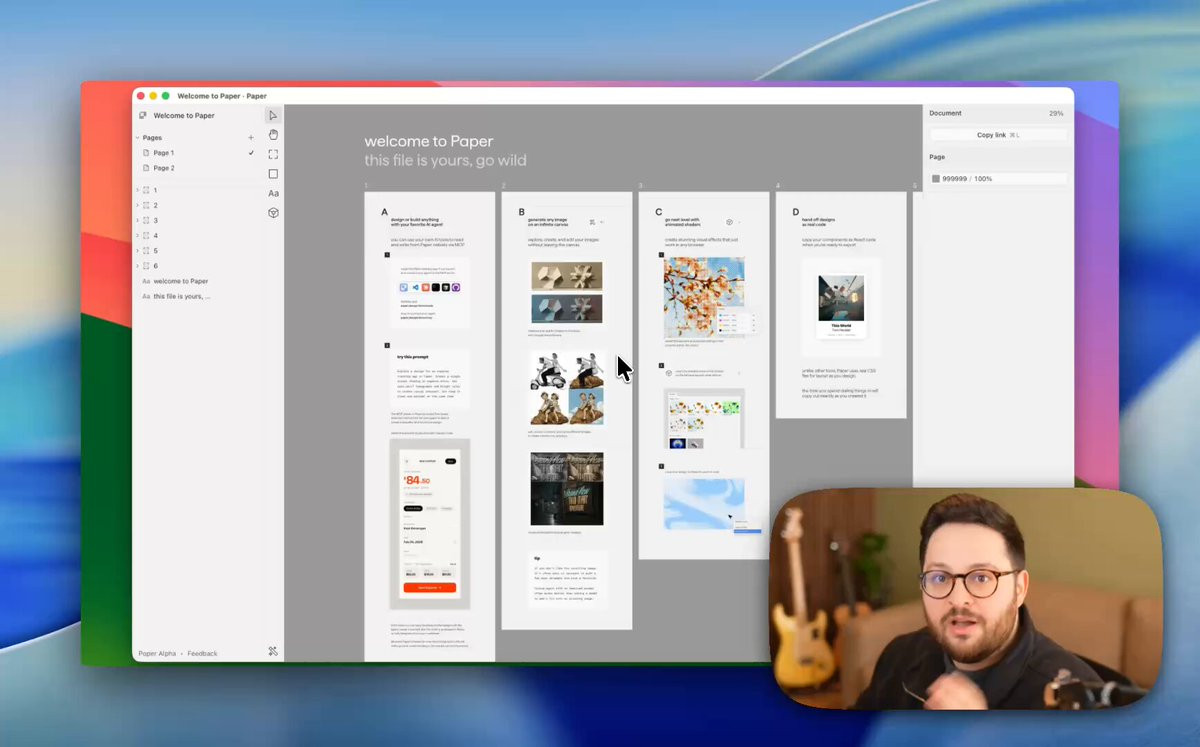This screenshot has width=1200, height=747.
Task: Select the Hand pan tool
Action: [x=273, y=135]
